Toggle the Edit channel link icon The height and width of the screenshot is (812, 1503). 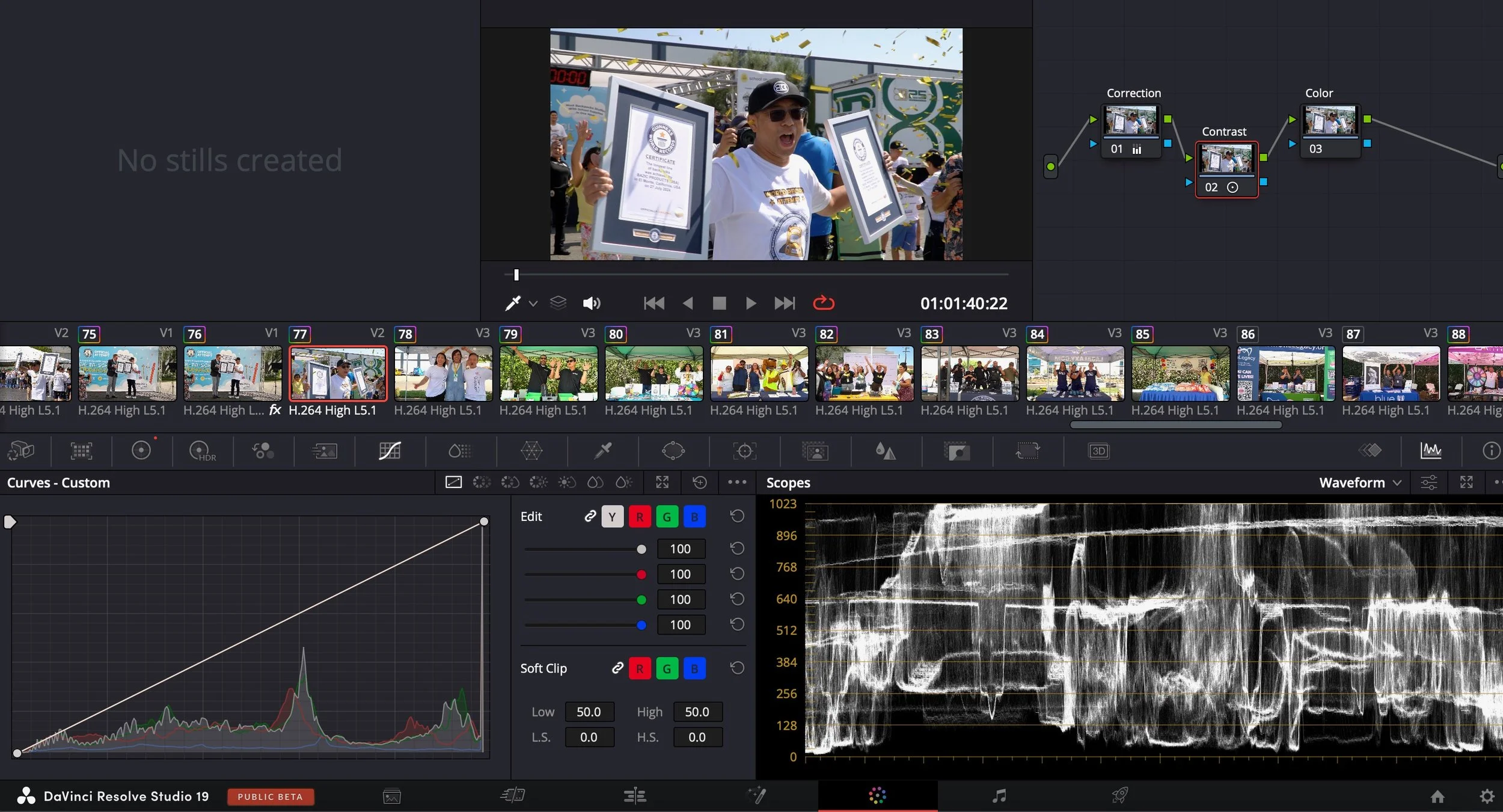590,516
